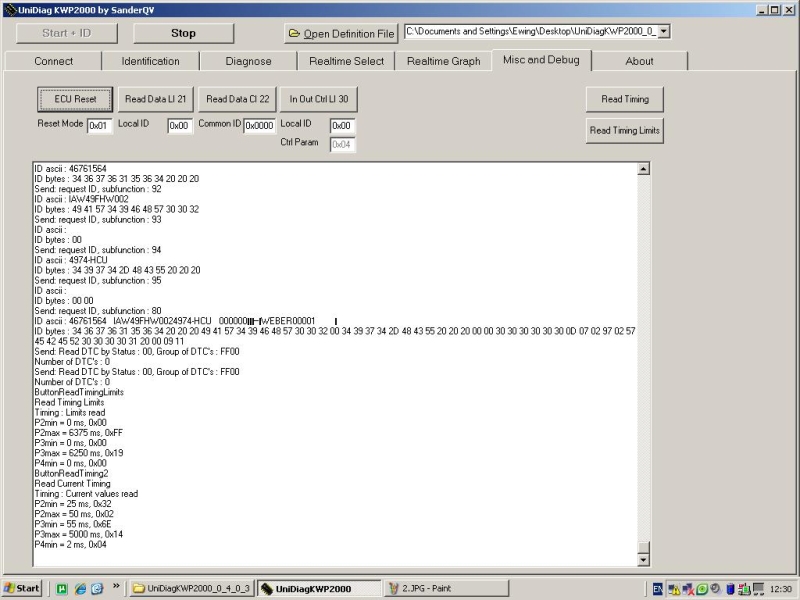This screenshot has height=600, width=800.
Task: Click the Reset Mode input field
Action: click(100, 126)
